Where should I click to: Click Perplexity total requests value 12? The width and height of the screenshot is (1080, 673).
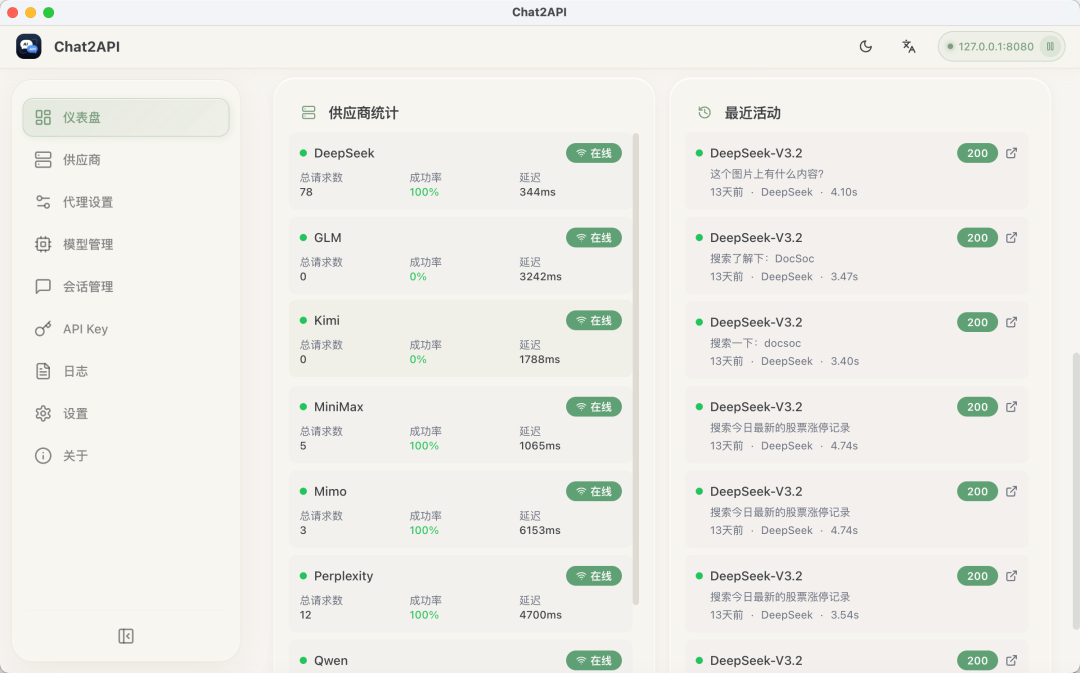[x=305, y=615]
